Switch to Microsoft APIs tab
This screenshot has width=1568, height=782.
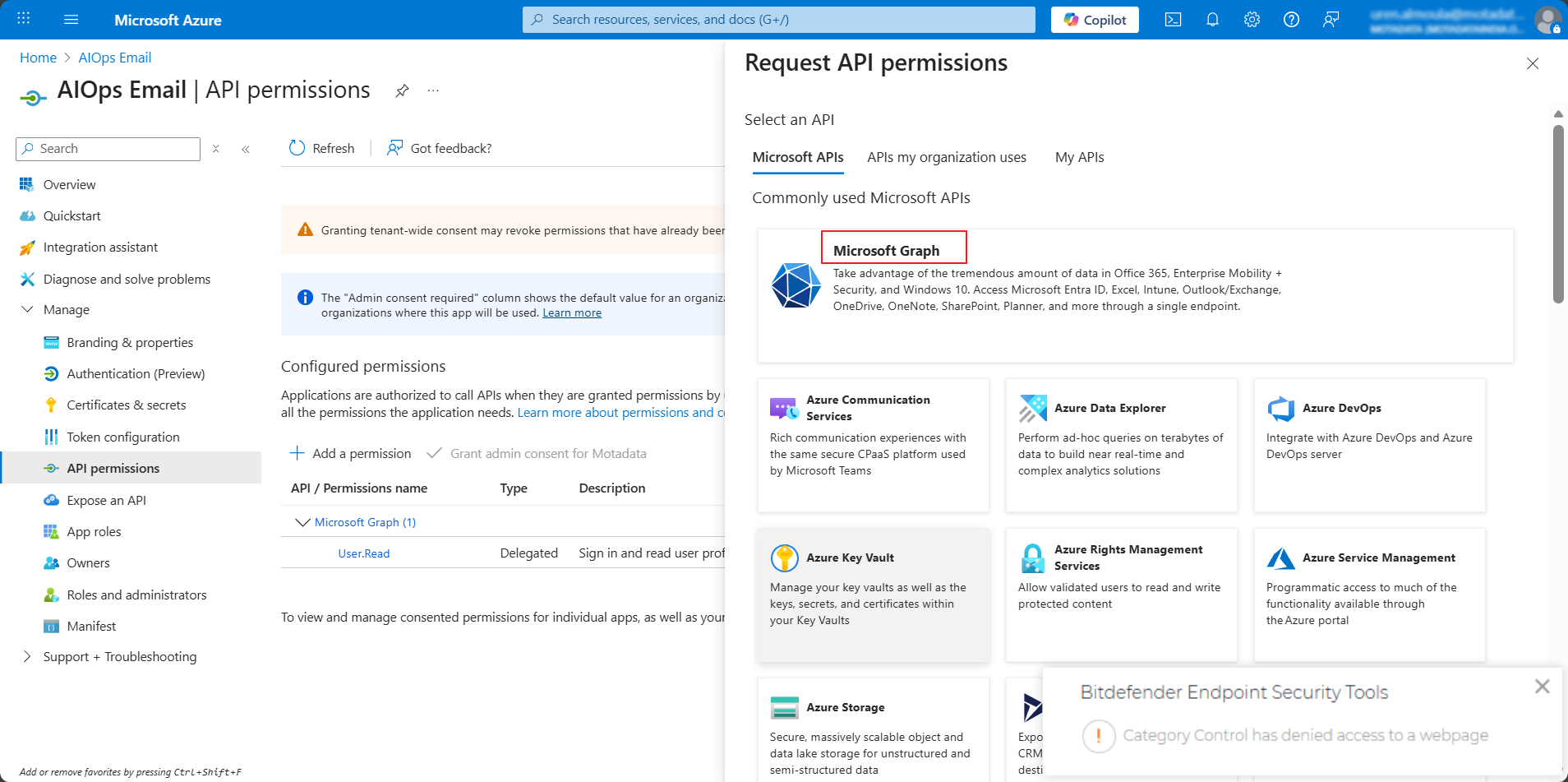(798, 157)
